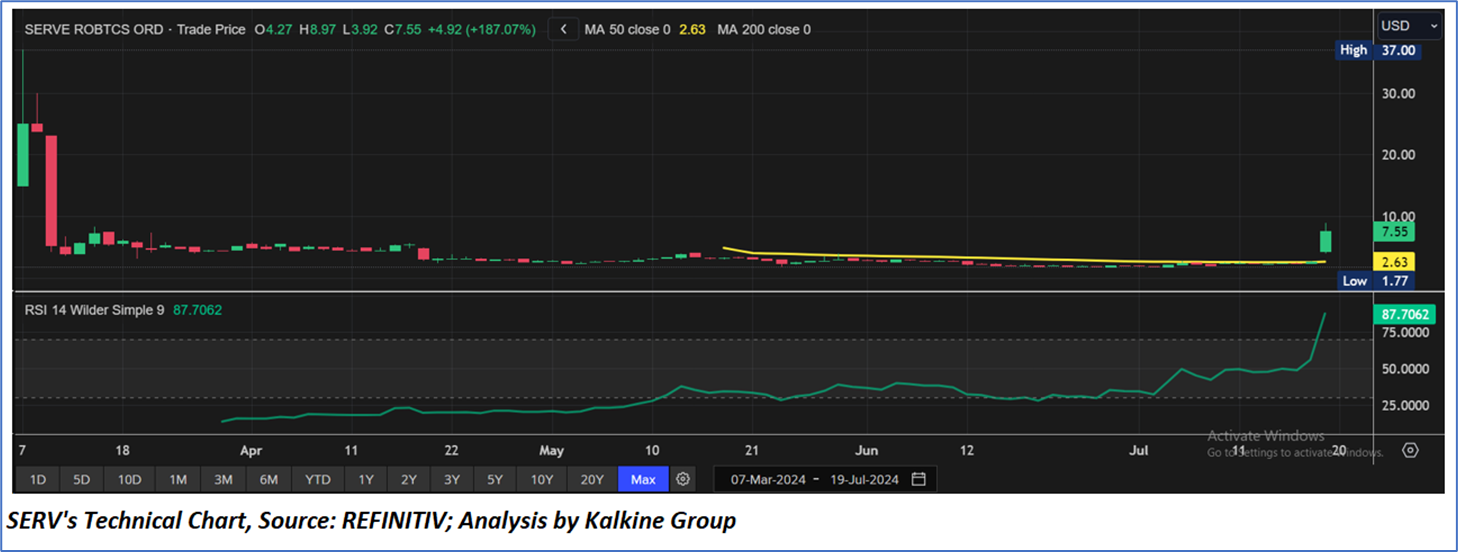This screenshot has width=1458, height=552.
Task: Open the chart axis settings icon
Action: click(1410, 450)
